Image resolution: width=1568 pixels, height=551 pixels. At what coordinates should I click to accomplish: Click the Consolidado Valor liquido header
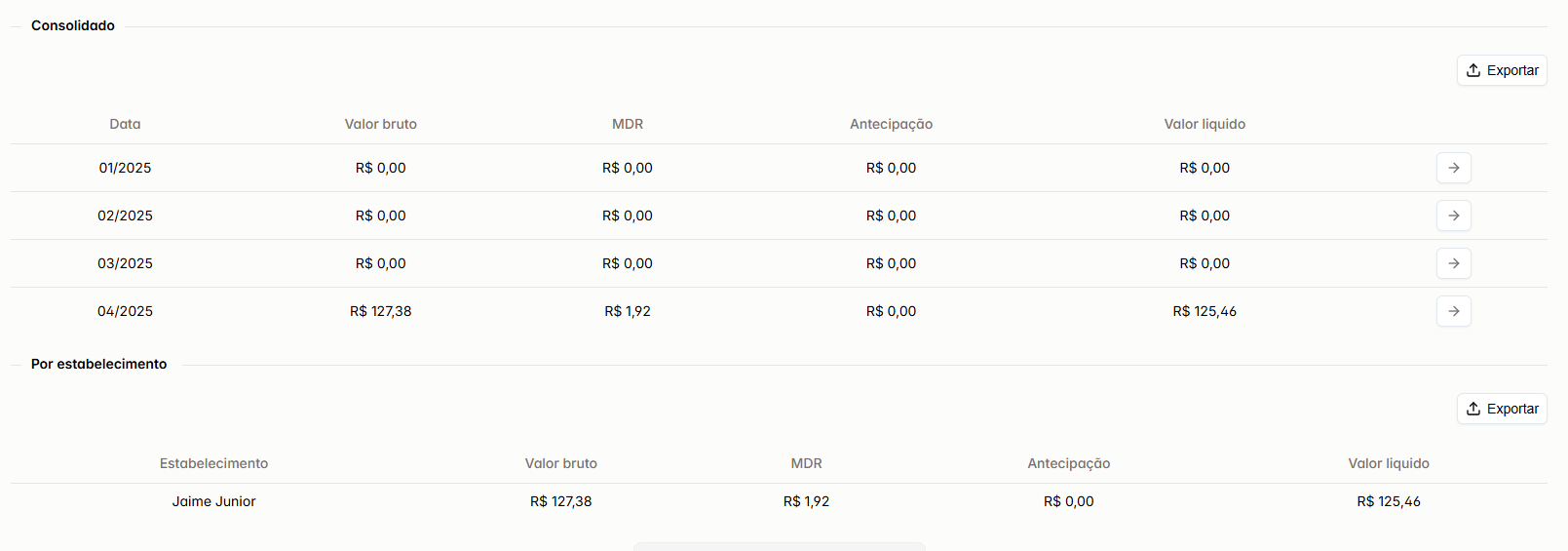click(x=1205, y=124)
